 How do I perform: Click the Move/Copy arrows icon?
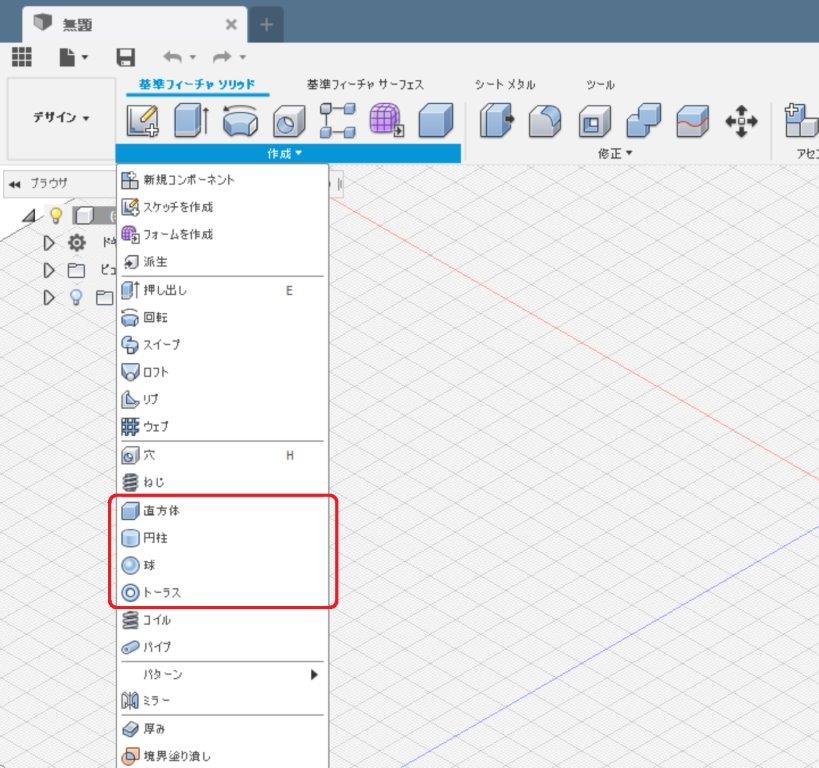741,122
